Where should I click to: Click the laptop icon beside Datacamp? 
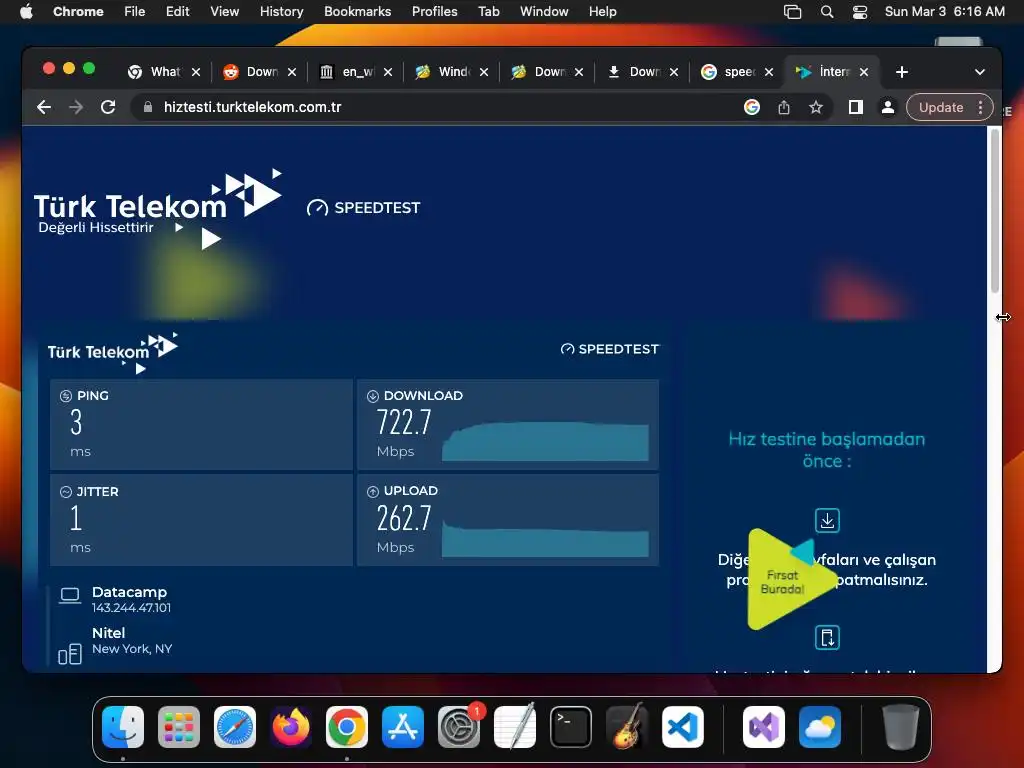tap(70, 595)
